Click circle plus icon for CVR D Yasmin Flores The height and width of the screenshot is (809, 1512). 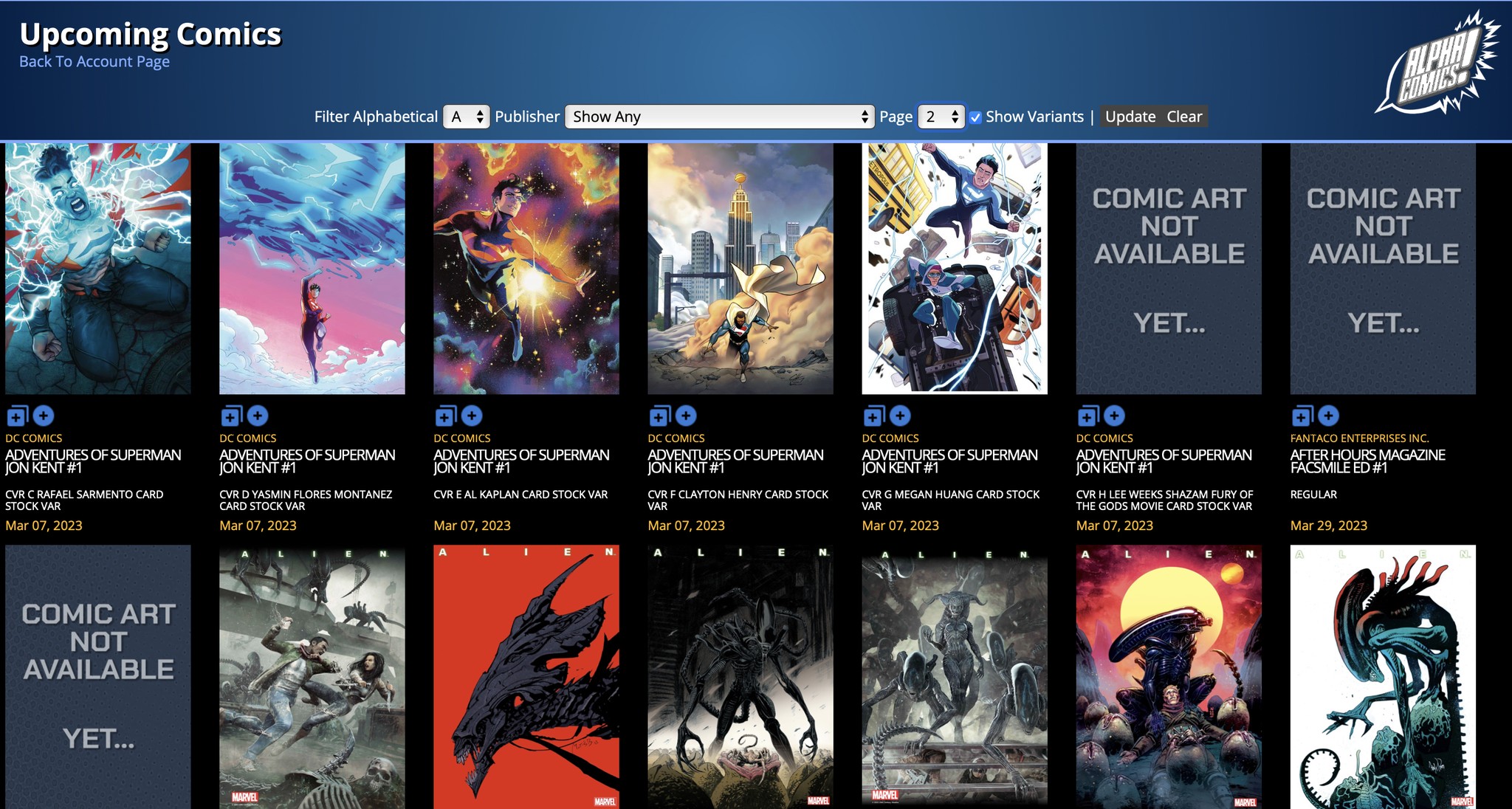(258, 416)
